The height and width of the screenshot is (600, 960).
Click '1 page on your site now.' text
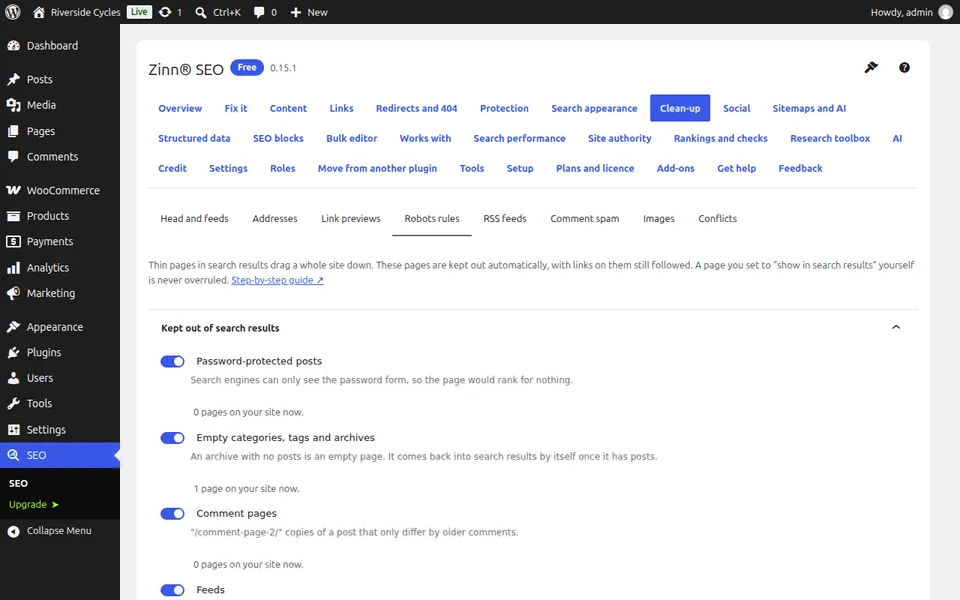(247, 489)
